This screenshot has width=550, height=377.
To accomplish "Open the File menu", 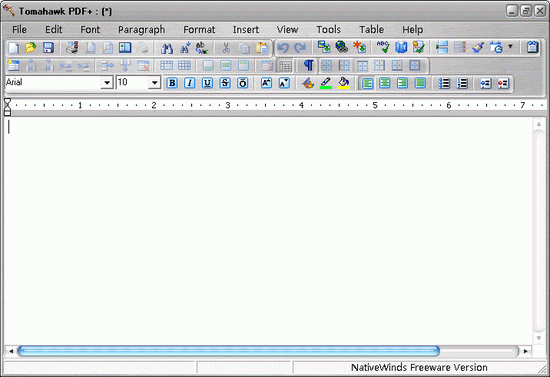I will pyautogui.click(x=19, y=30).
